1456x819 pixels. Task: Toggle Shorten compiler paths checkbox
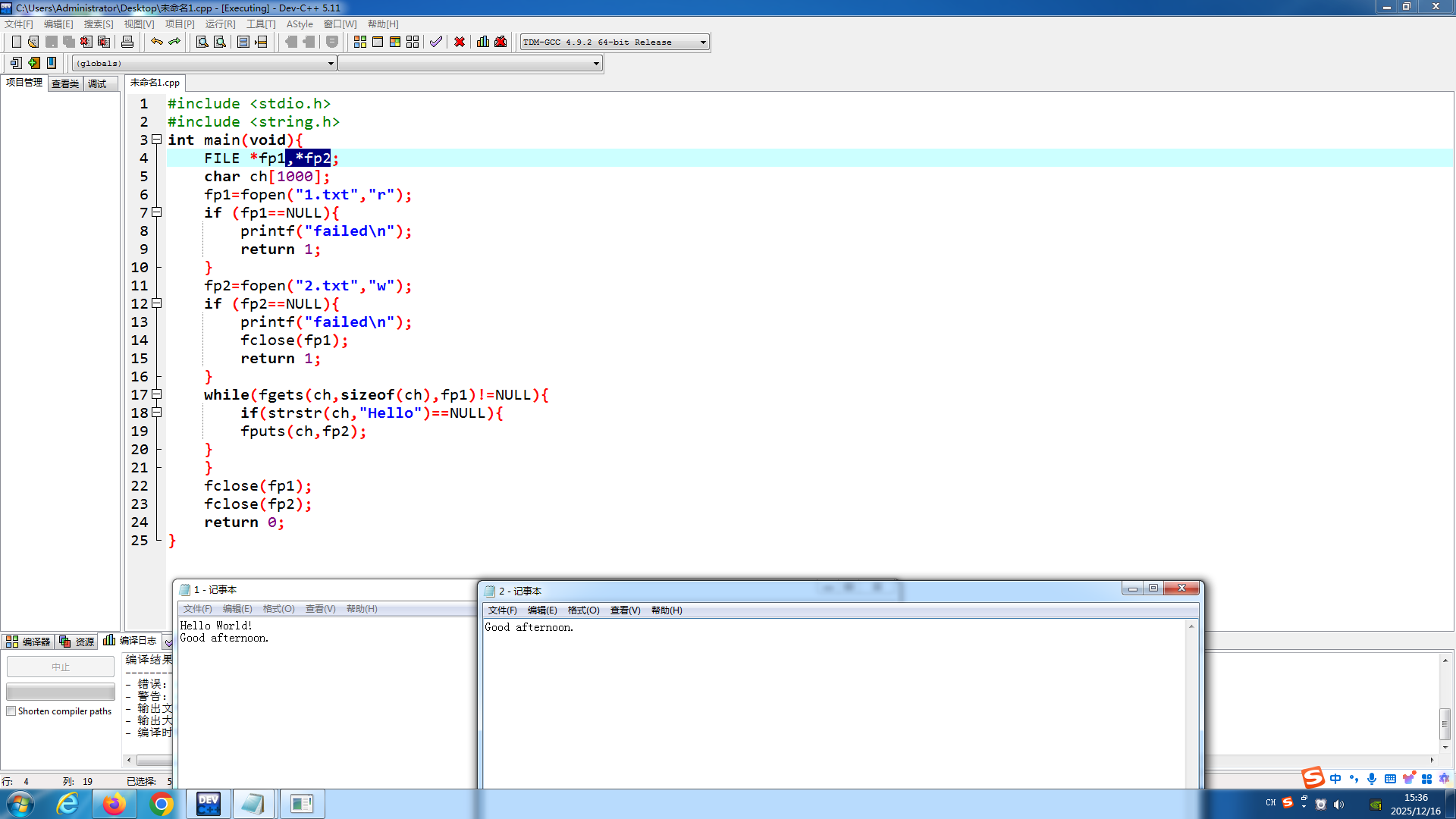coord(11,711)
